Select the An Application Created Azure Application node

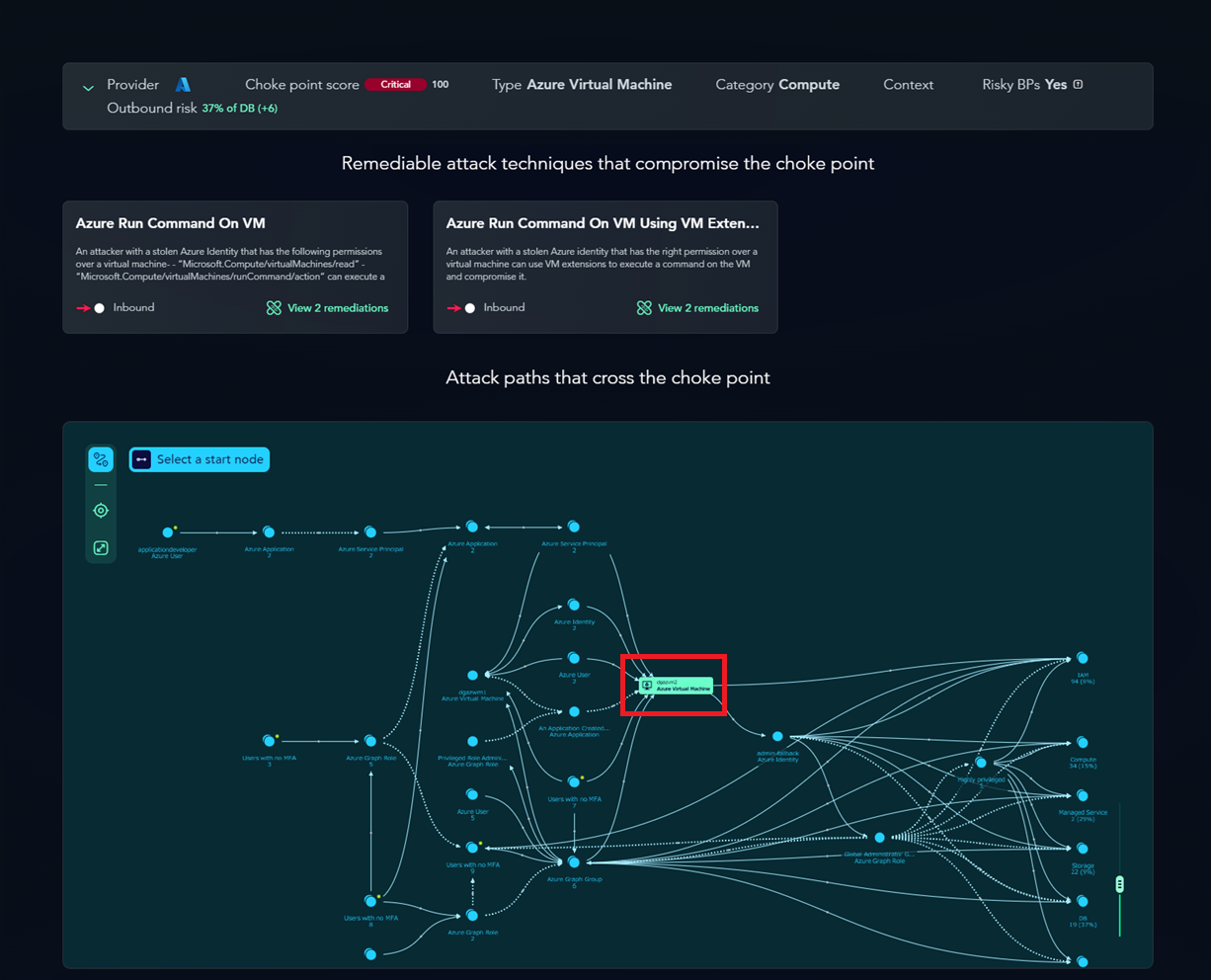(x=574, y=711)
